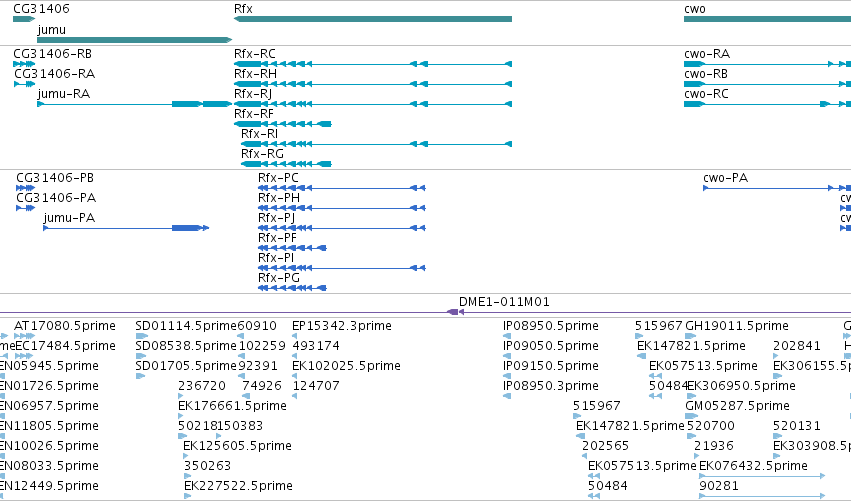Screen dimensions: 851x501
Task: Select EST GM05287.5prime
Action: tap(738, 406)
